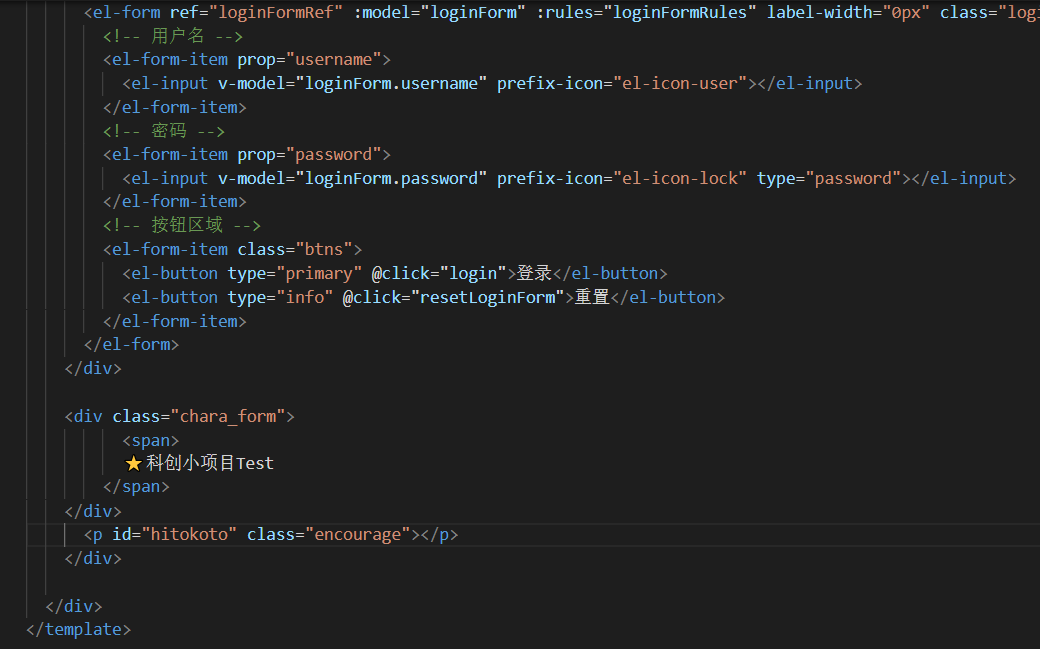Image resolution: width=1040 pixels, height=649 pixels.
Task: Click the closing </template> tag
Action: 78,629
